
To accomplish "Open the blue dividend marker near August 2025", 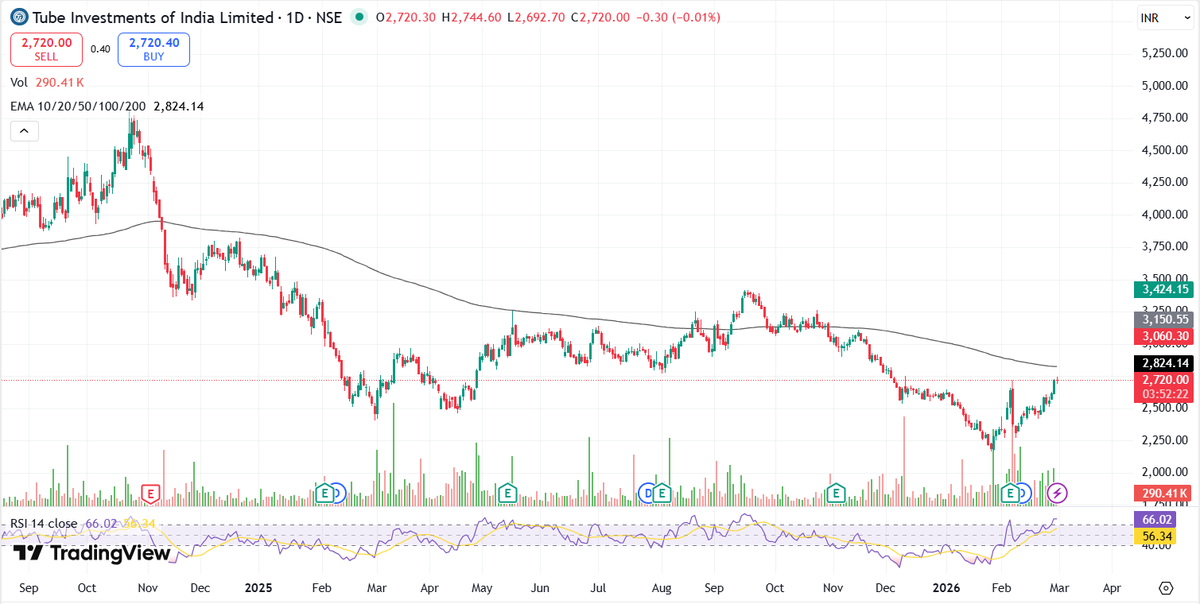I will pyautogui.click(x=648, y=493).
